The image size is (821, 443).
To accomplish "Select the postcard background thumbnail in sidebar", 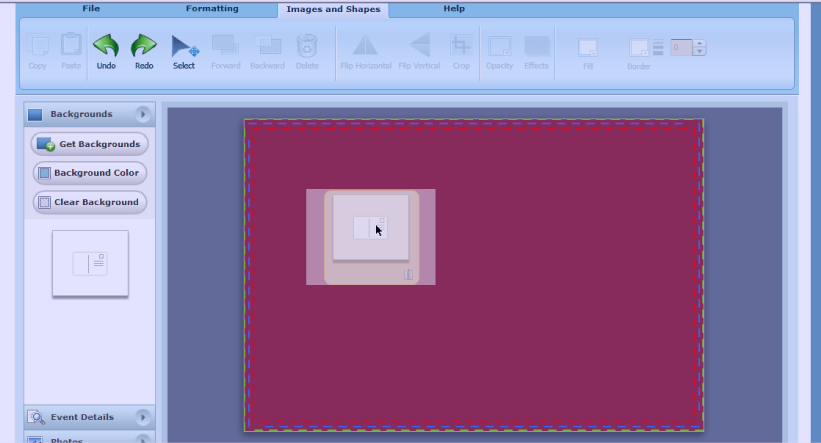I will (90, 263).
